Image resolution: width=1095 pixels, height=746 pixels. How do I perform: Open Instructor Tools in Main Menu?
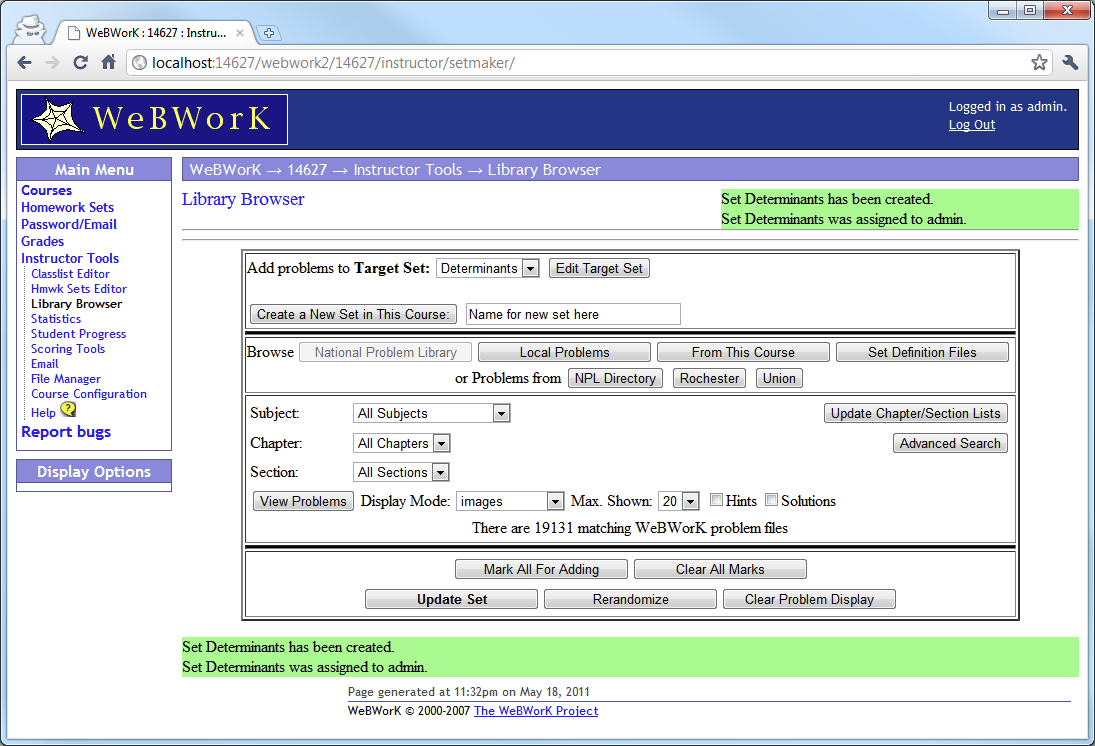(x=70, y=258)
